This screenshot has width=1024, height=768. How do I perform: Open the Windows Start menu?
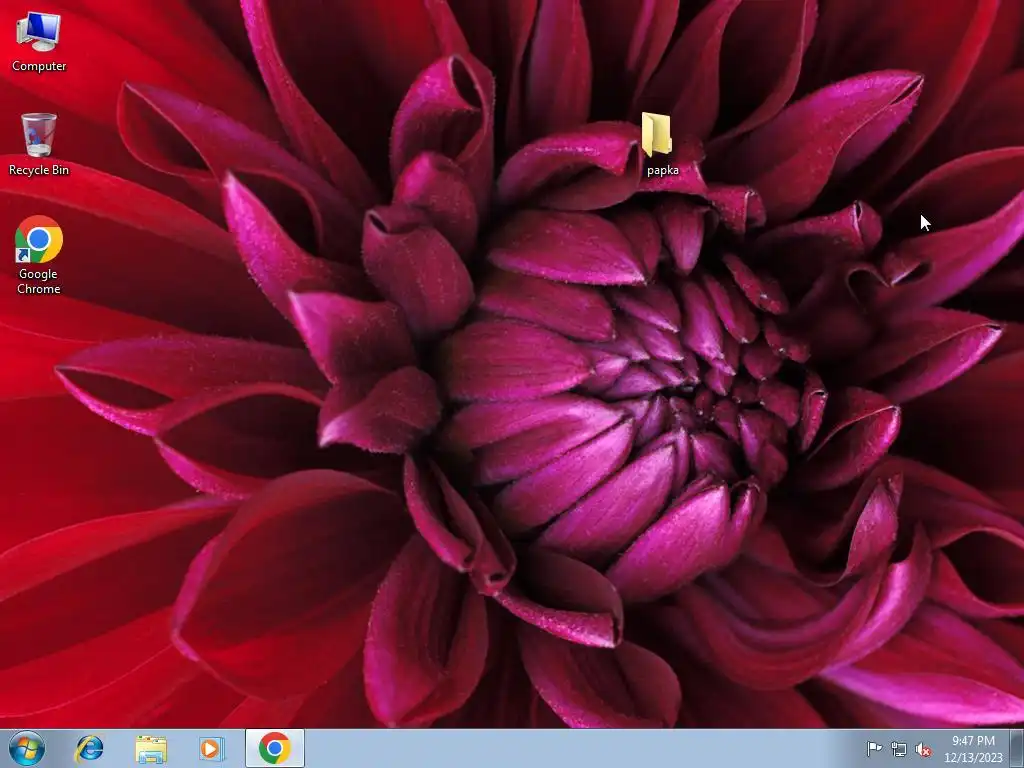click(27, 748)
